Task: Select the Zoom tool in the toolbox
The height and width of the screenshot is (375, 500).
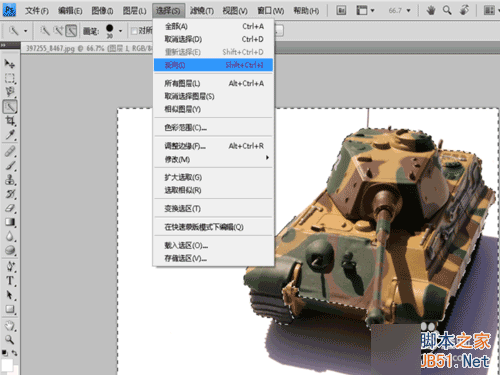Action: (9, 340)
